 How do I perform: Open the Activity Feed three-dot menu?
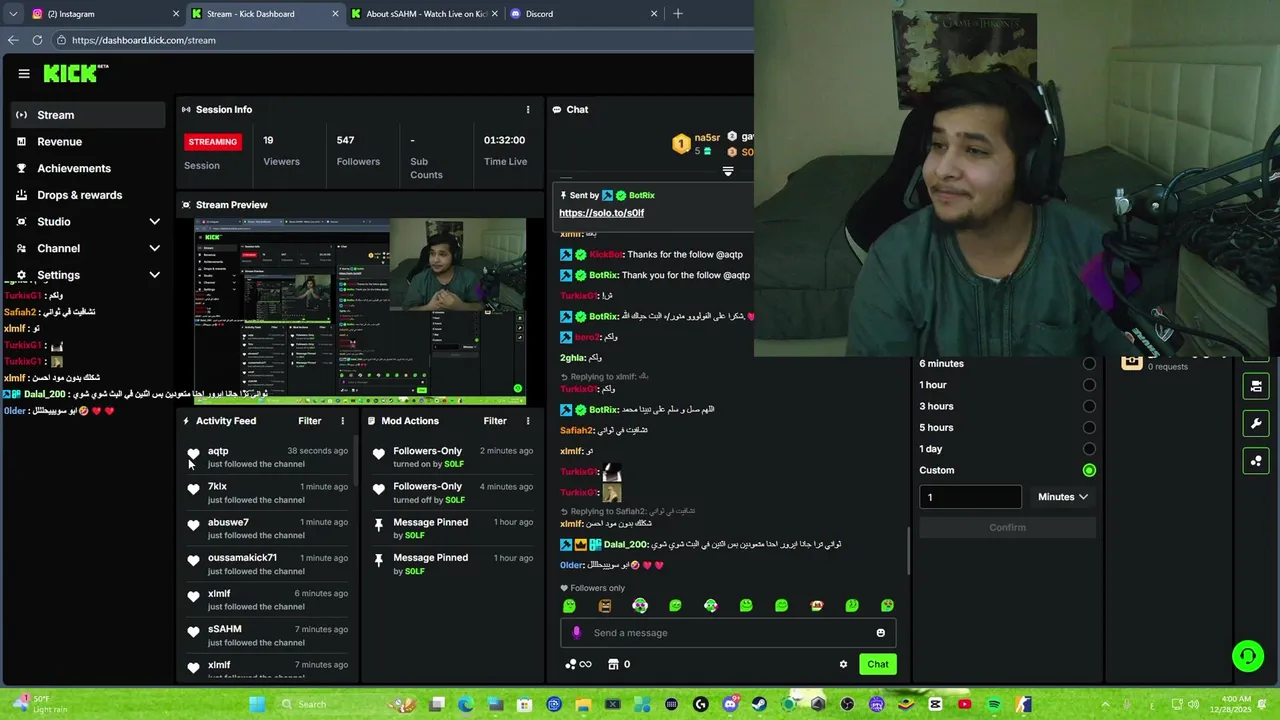(343, 421)
